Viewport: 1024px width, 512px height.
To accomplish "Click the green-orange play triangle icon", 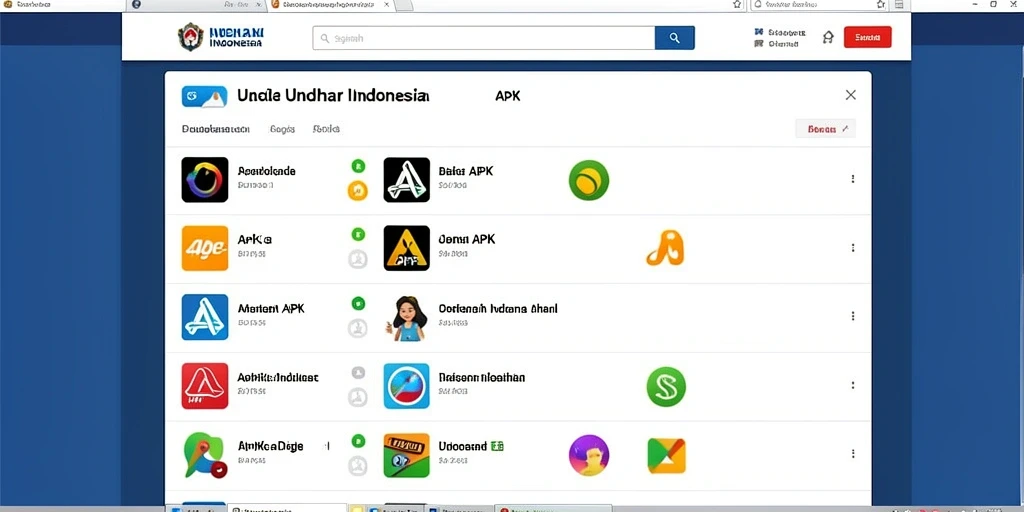I will (x=667, y=456).
